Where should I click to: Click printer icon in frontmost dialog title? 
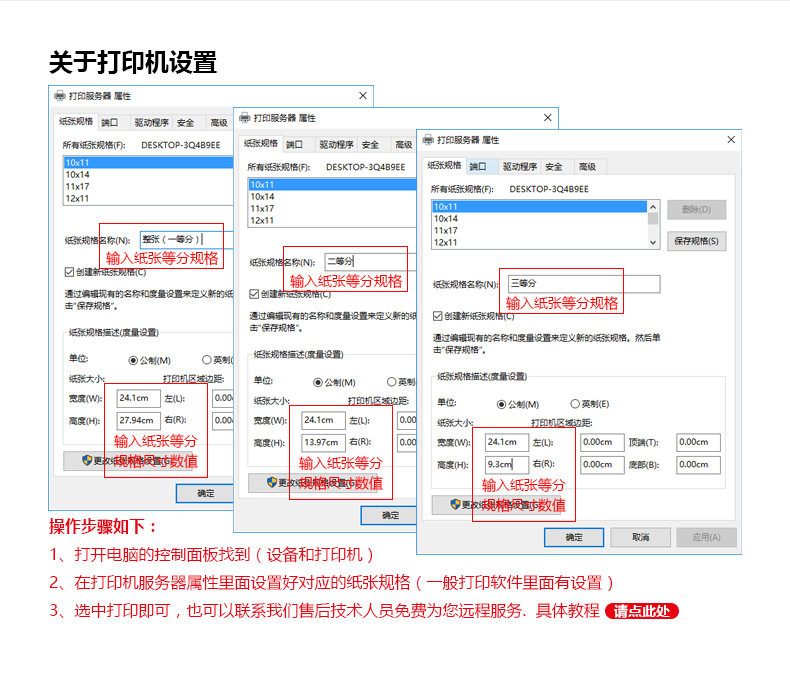pos(428,140)
